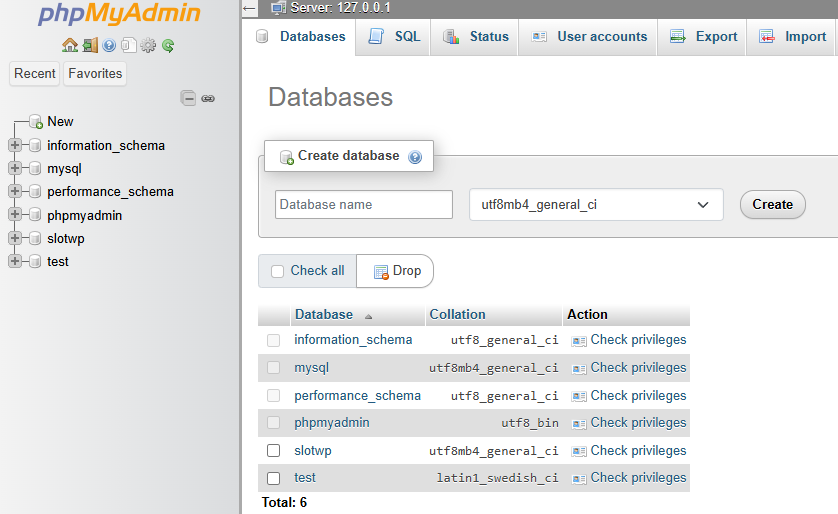This screenshot has width=838, height=514.
Task: Click the log out door icon
Action: coord(90,45)
